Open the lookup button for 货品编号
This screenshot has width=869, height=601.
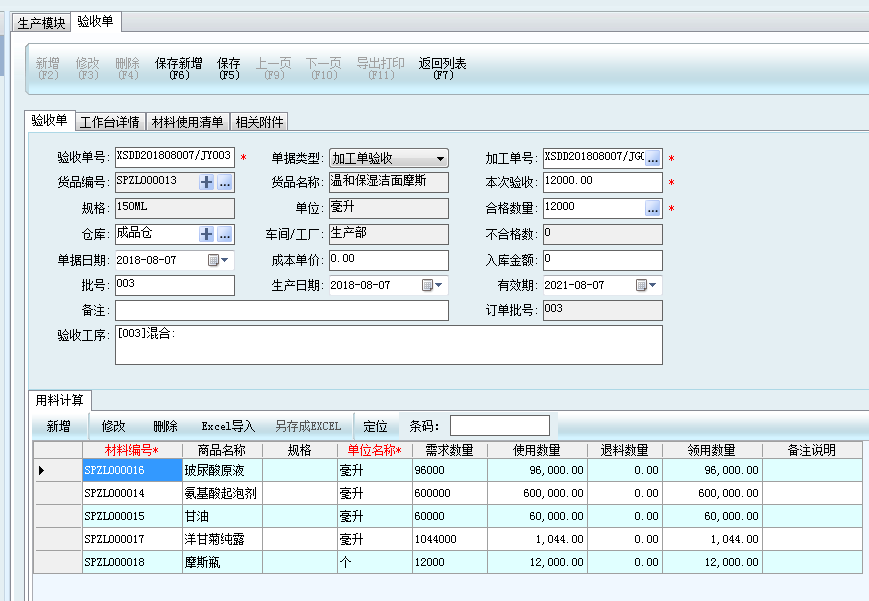224,182
